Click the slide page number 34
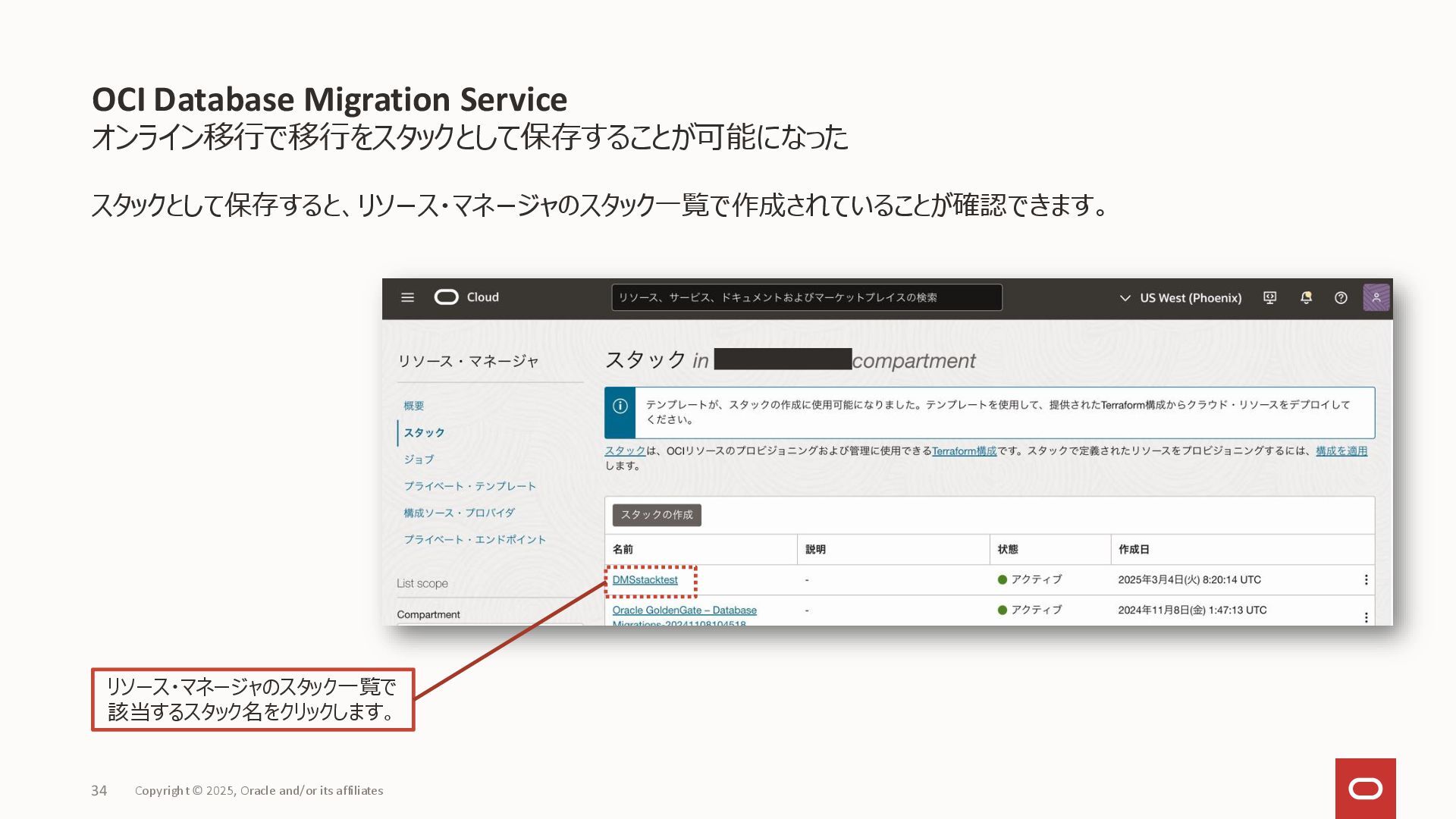Viewport: 1456px width, 819px height. tap(99, 790)
